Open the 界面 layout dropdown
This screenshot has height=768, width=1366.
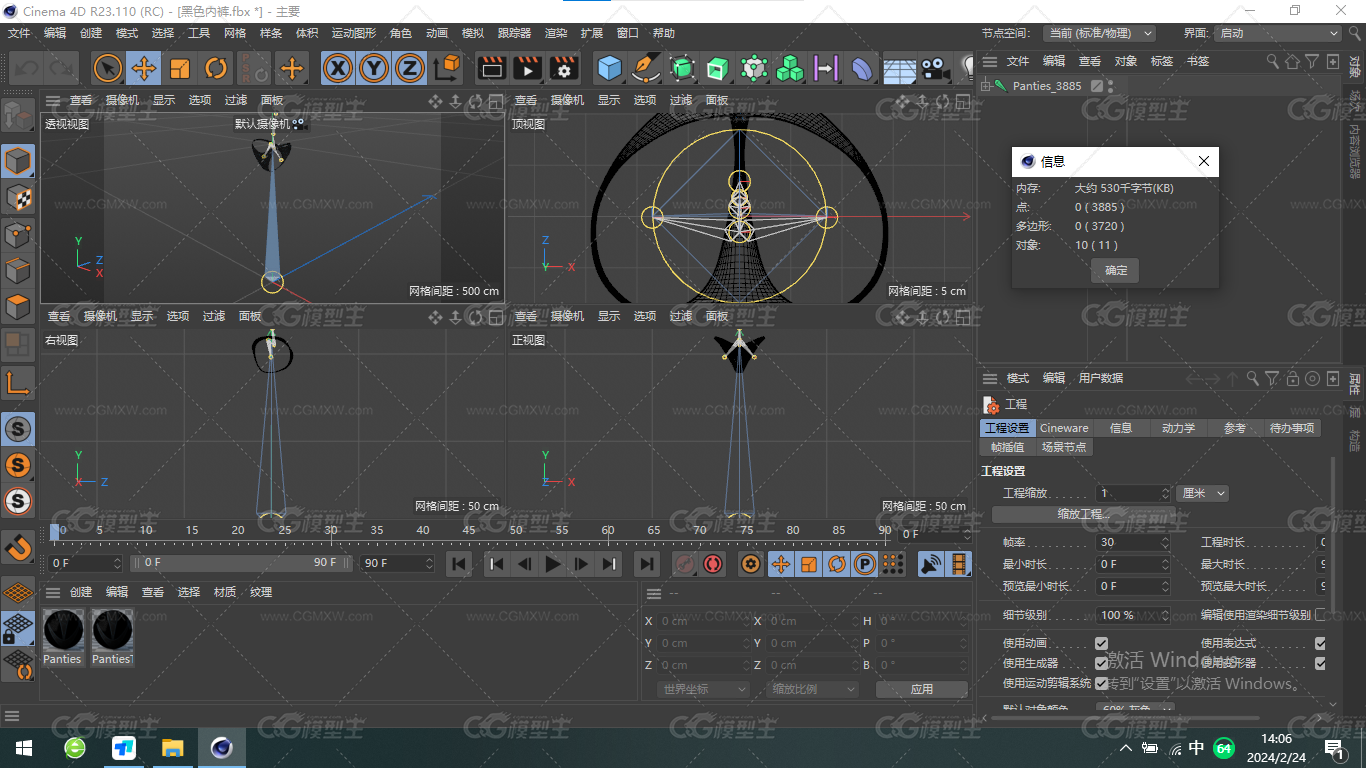(1277, 33)
